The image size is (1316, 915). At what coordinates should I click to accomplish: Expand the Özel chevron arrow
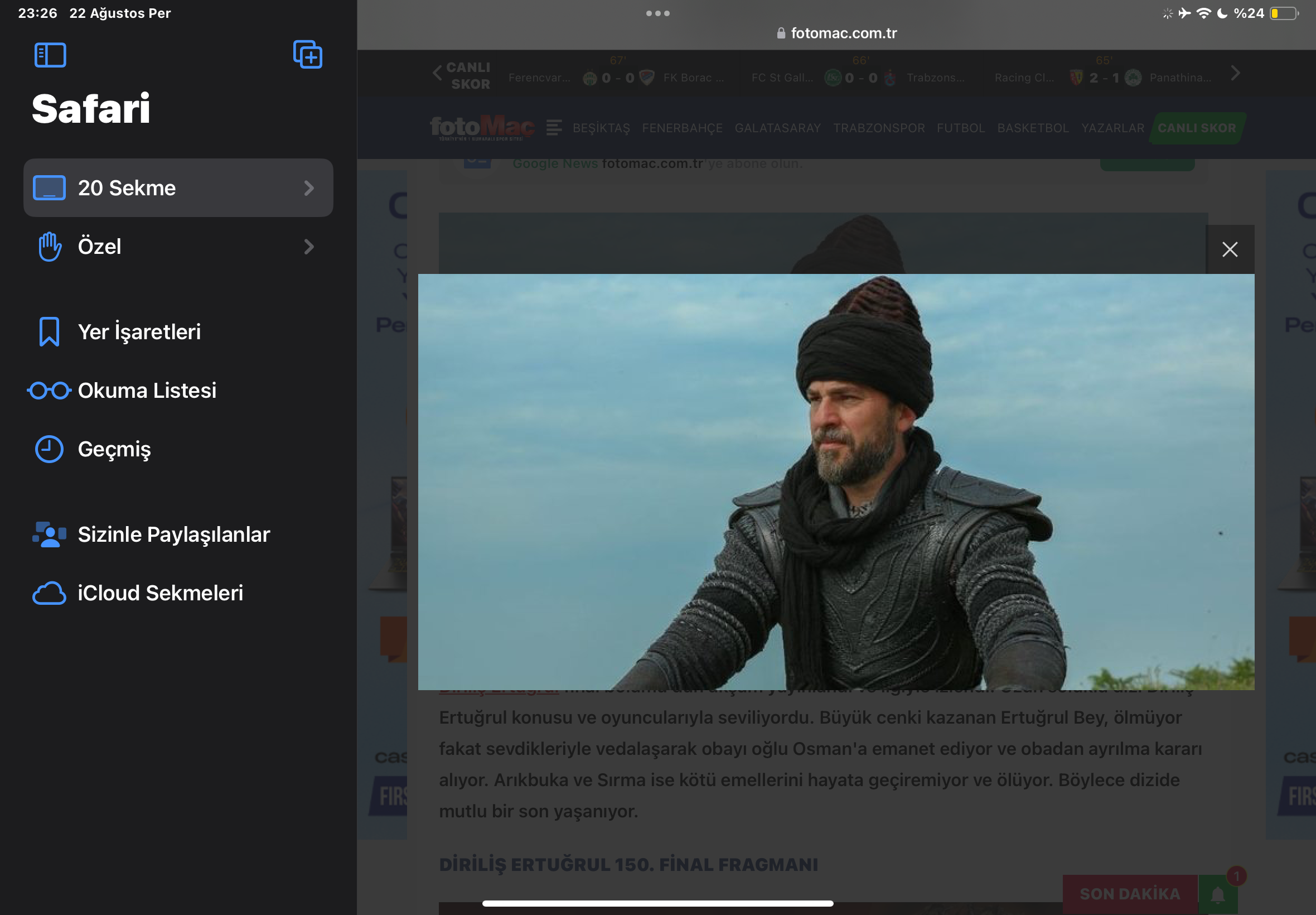tap(309, 247)
